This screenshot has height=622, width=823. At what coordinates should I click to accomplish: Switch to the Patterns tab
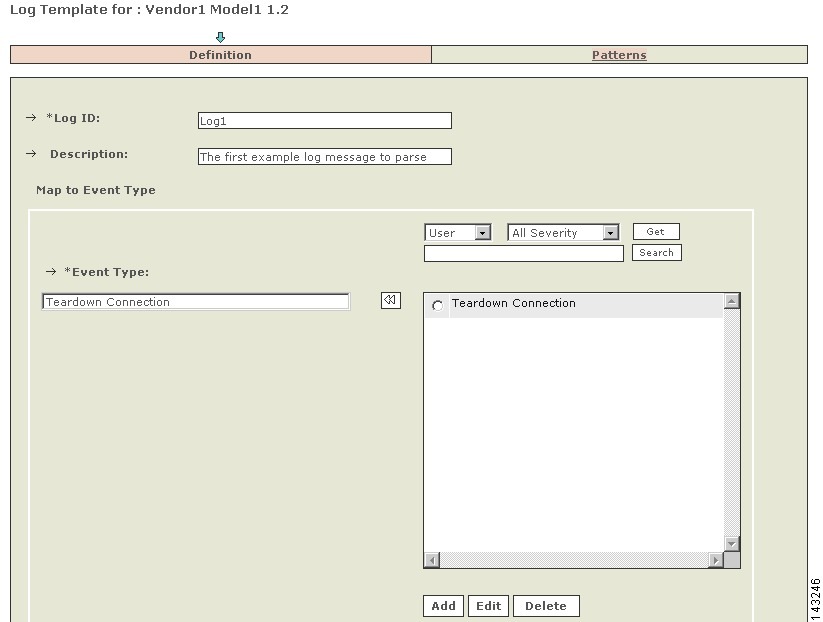(x=619, y=55)
